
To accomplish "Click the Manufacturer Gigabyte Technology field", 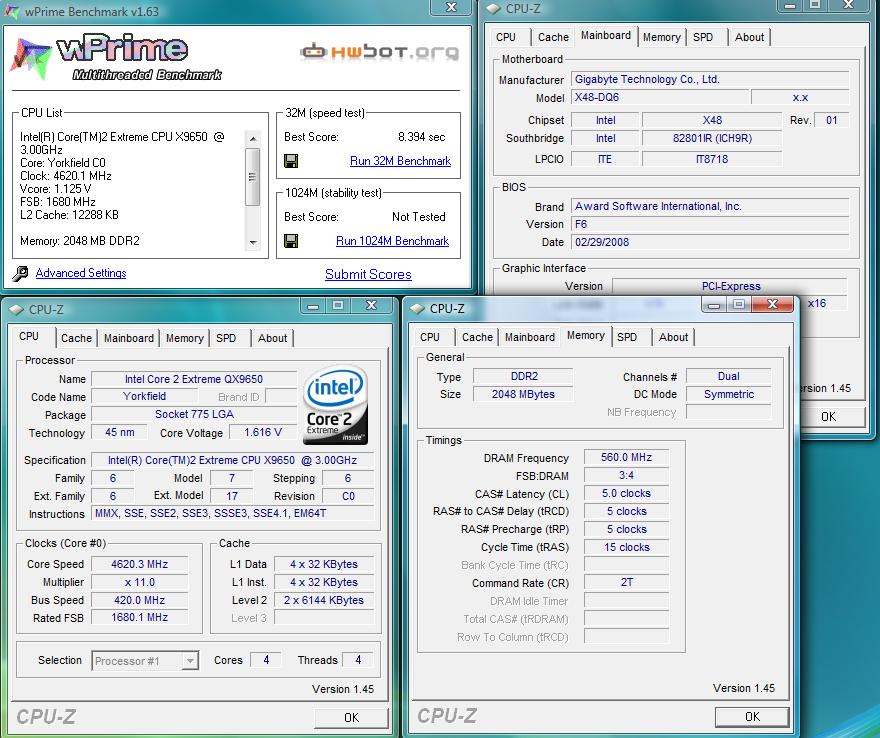I will (x=710, y=79).
